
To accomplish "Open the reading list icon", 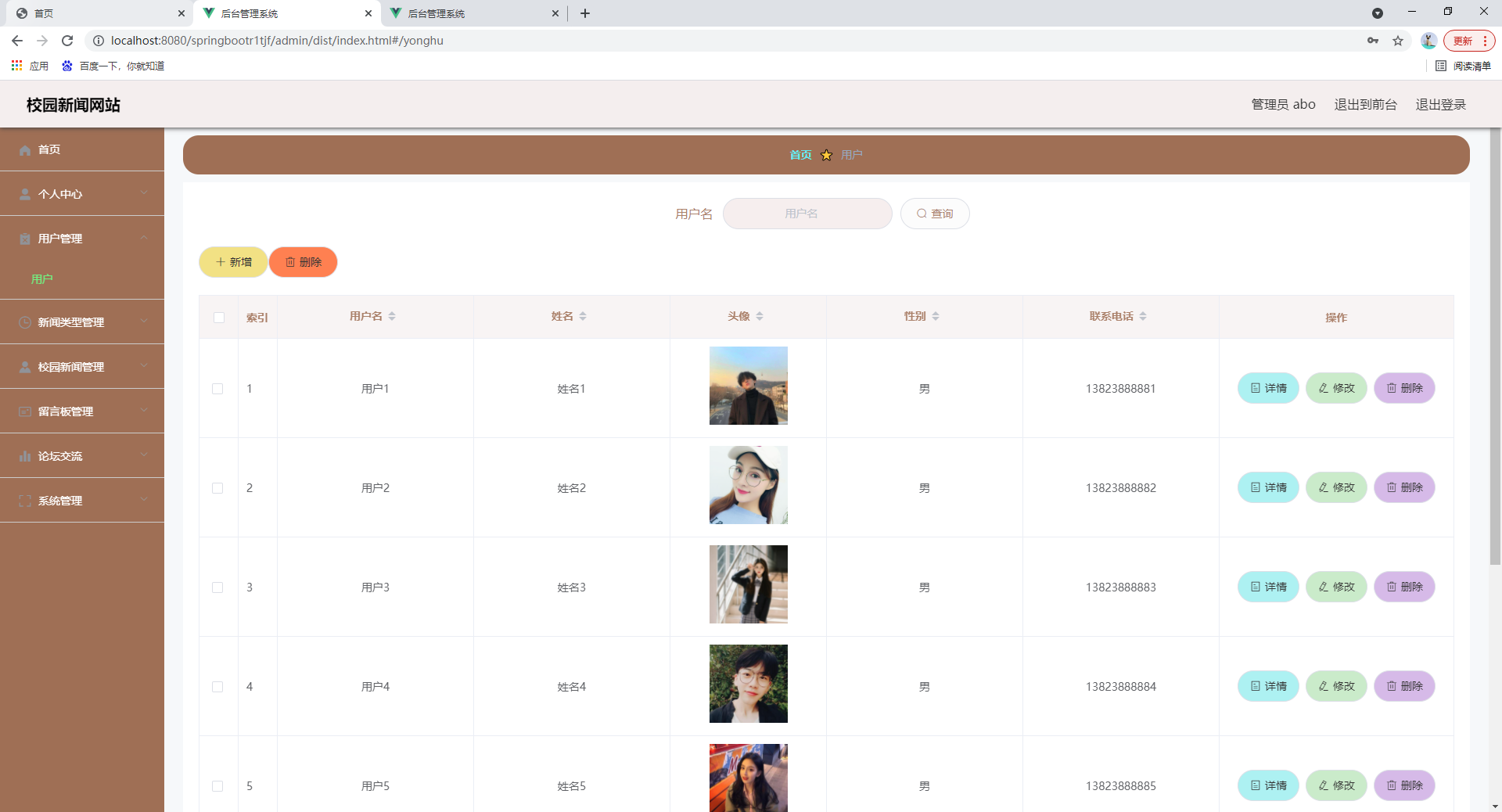I will pyautogui.click(x=1441, y=66).
